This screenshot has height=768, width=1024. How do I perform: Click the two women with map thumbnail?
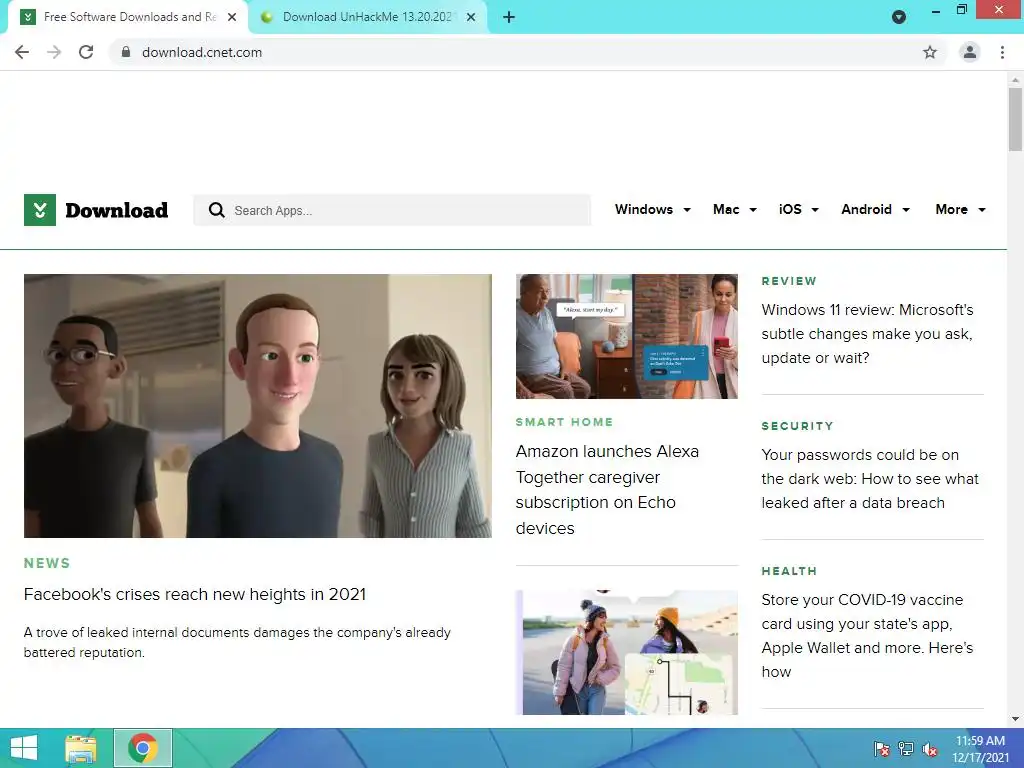coord(627,652)
